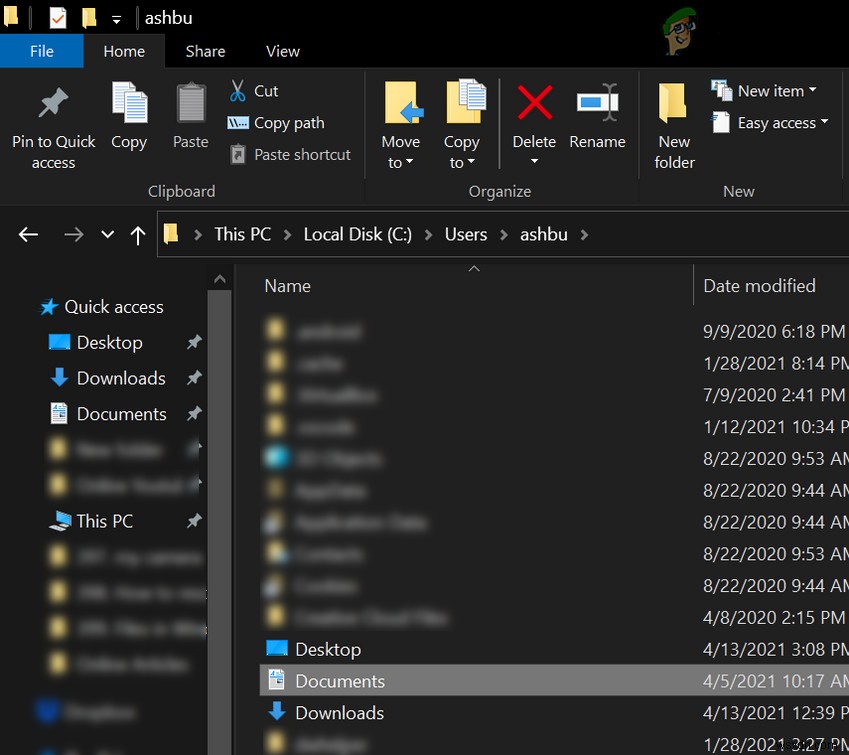The image size is (849, 755).
Task: Click the Local Disk (C:) breadcrumb
Action: 357,234
